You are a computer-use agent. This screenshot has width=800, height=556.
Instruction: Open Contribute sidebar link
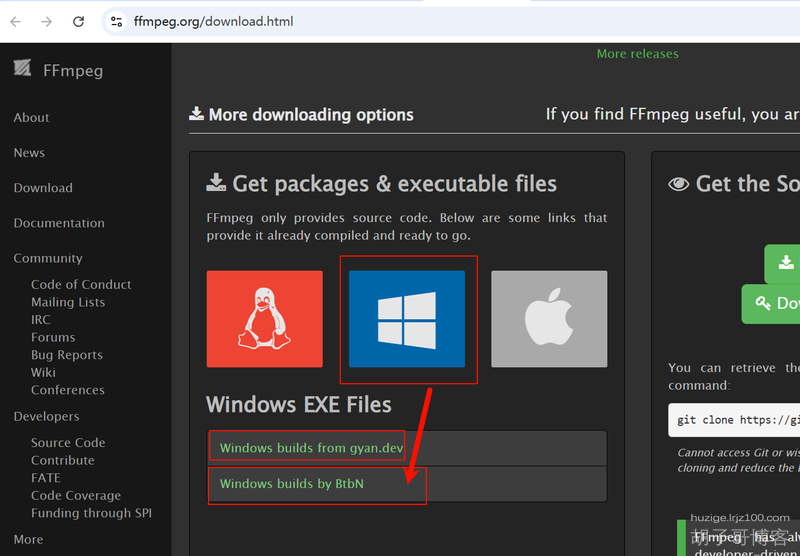[x=63, y=460]
